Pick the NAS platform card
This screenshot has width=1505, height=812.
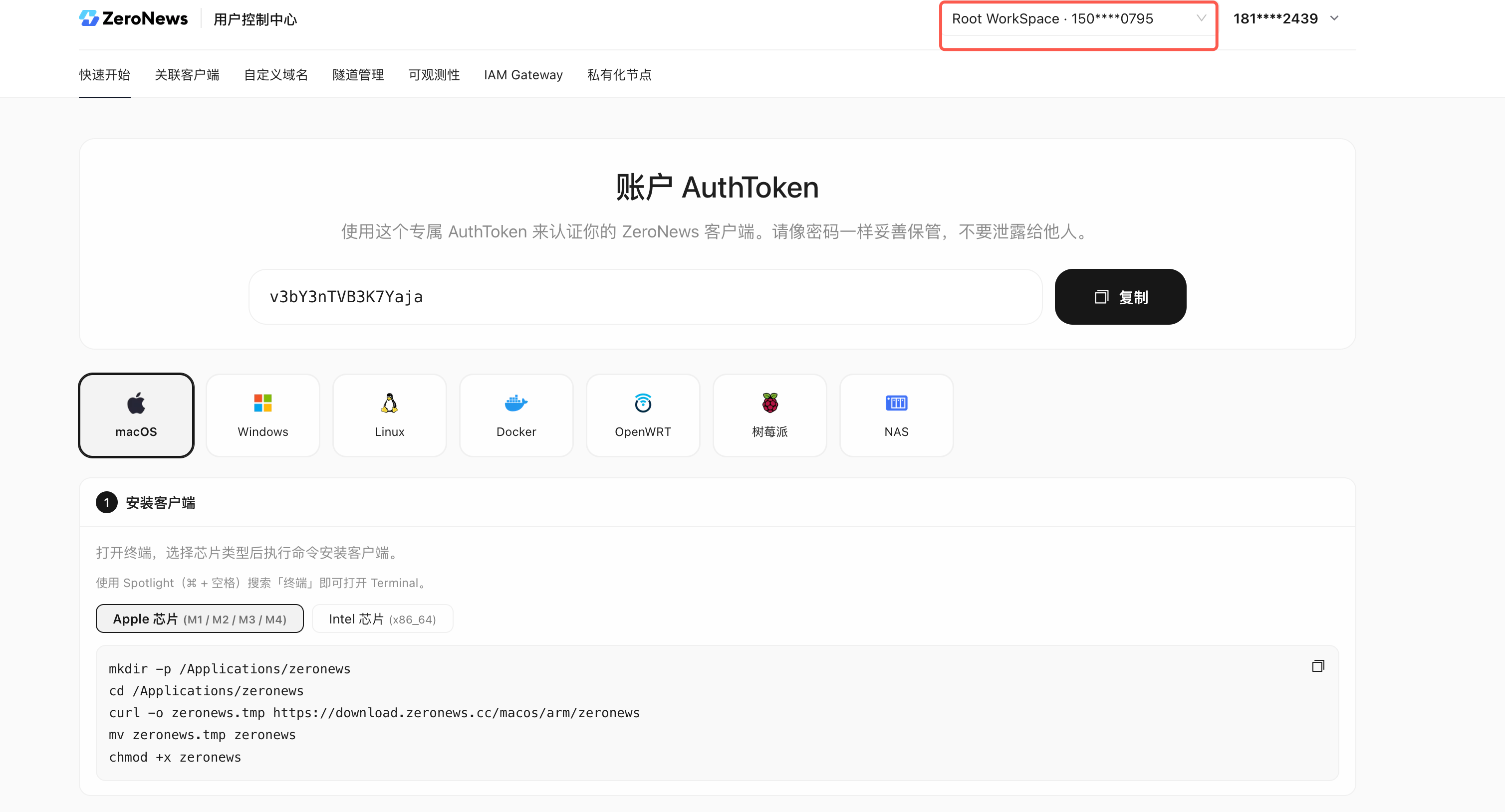coord(897,415)
